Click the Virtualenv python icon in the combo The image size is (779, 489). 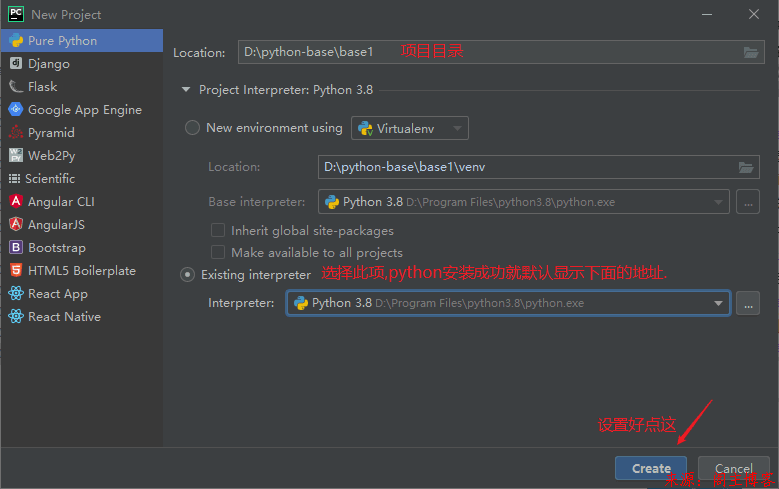pyautogui.click(x=365, y=128)
